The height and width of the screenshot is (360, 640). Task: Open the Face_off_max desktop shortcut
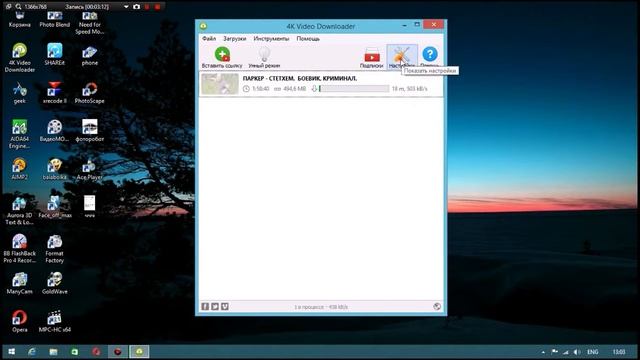(54, 207)
